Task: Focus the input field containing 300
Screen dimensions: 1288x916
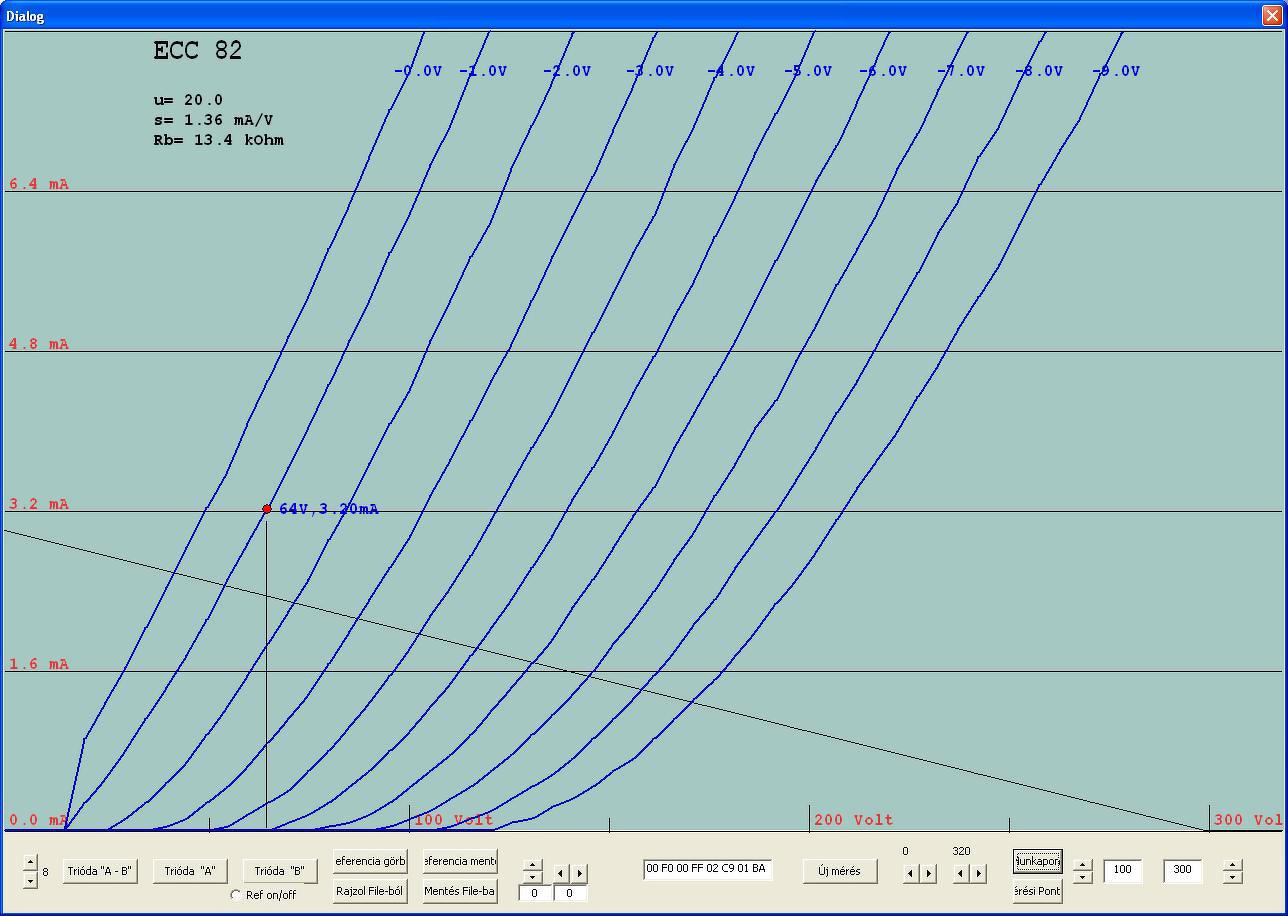Action: pyautogui.click(x=1183, y=870)
